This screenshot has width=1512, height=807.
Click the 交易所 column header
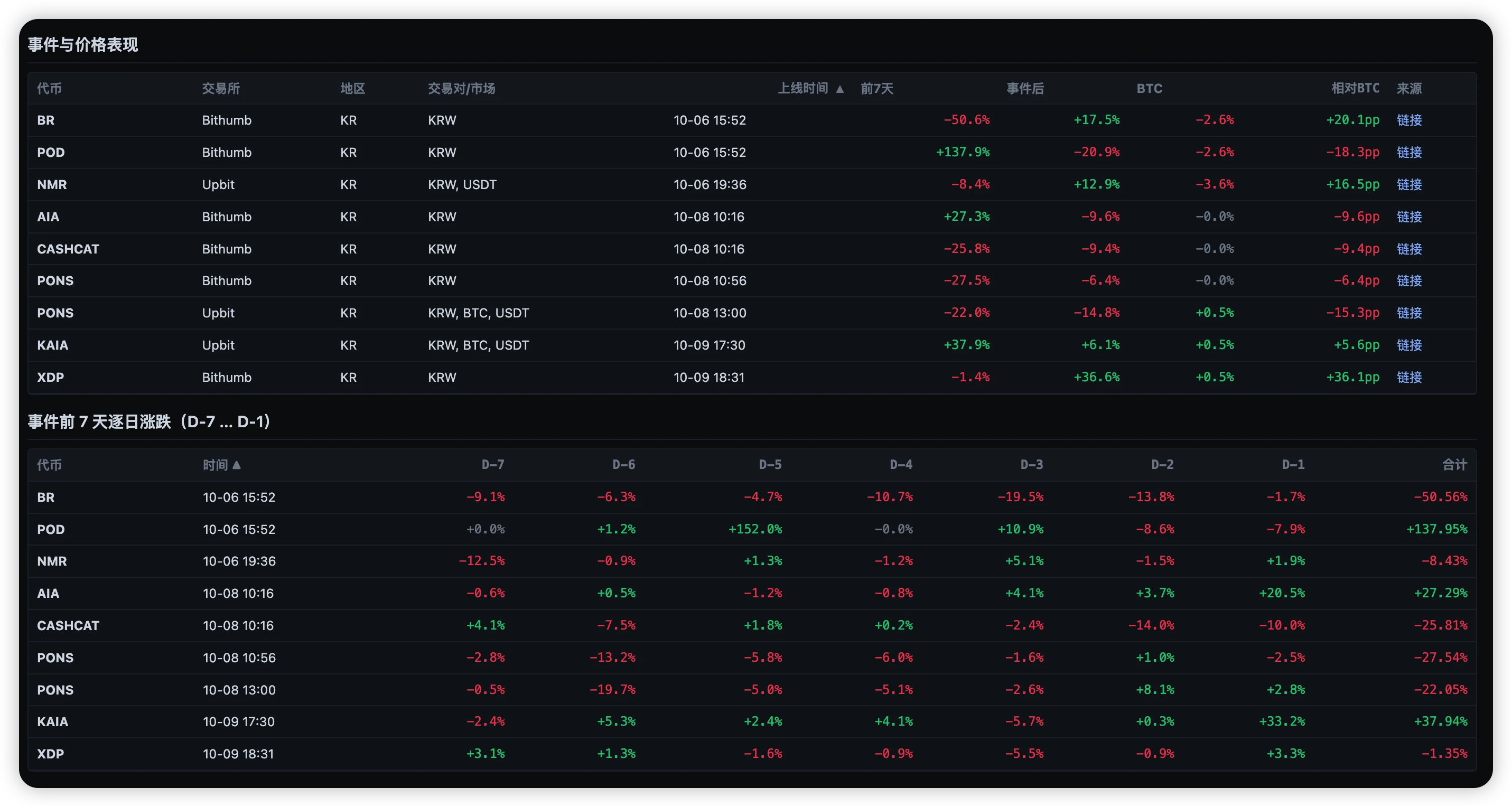(x=221, y=89)
